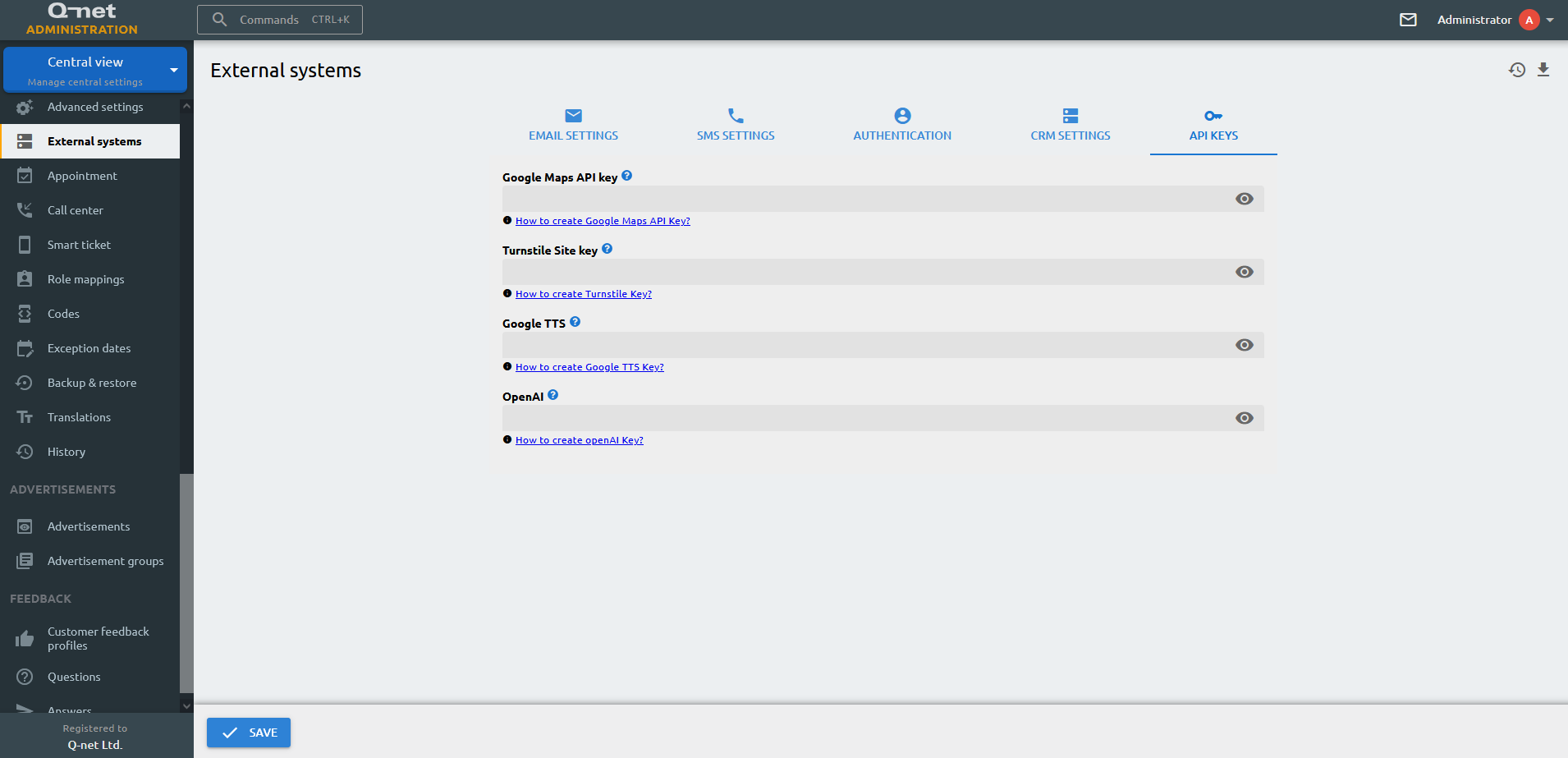Open the mail envelope icon in header
The image size is (1568, 758).
[1408, 20]
